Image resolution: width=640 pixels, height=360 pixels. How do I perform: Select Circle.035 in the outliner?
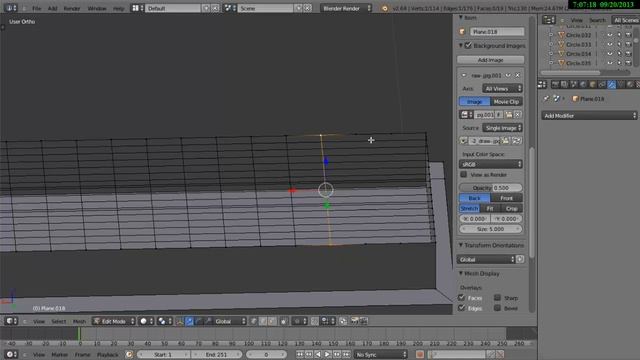[578, 63]
